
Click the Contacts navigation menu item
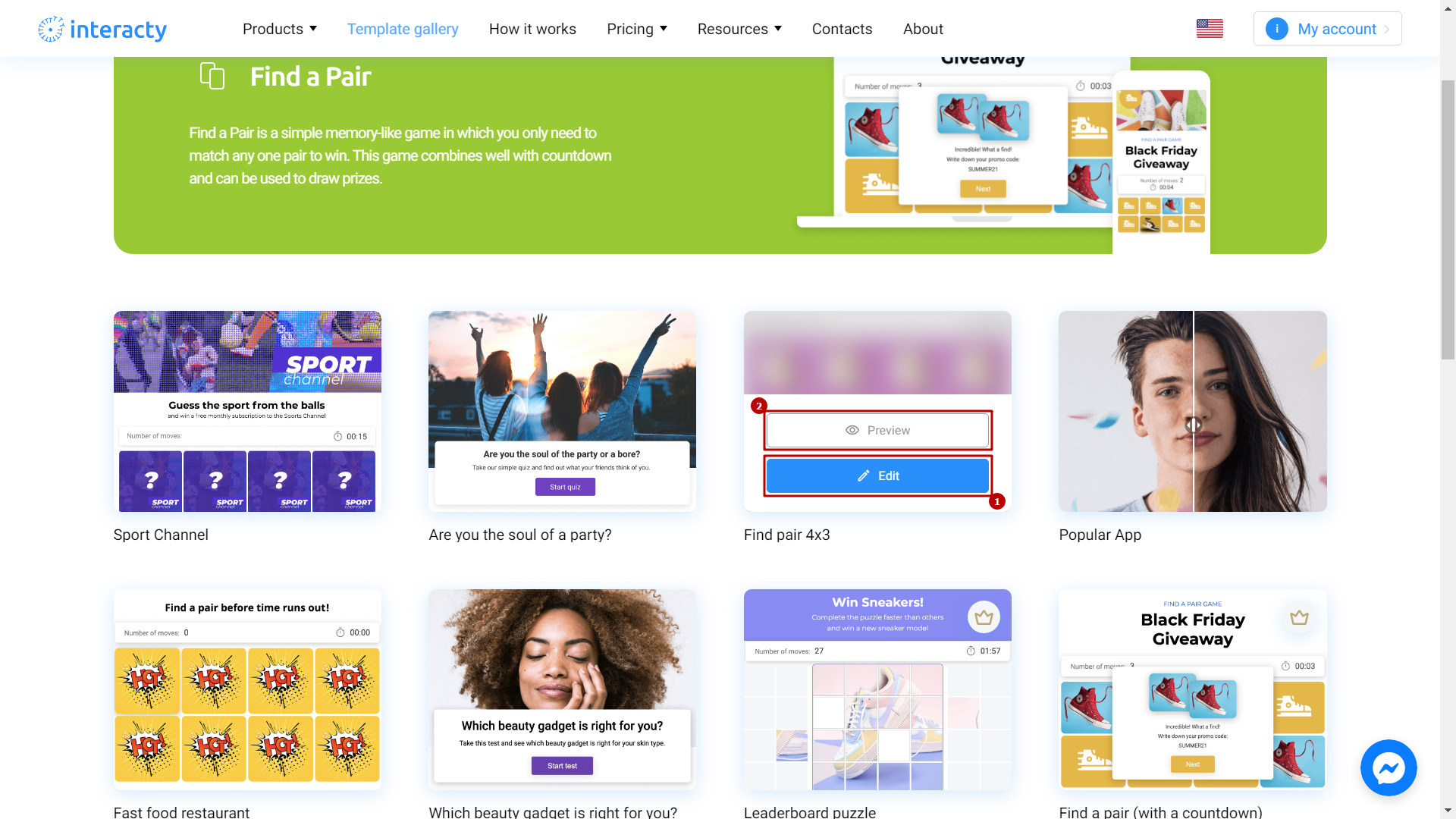pos(842,28)
